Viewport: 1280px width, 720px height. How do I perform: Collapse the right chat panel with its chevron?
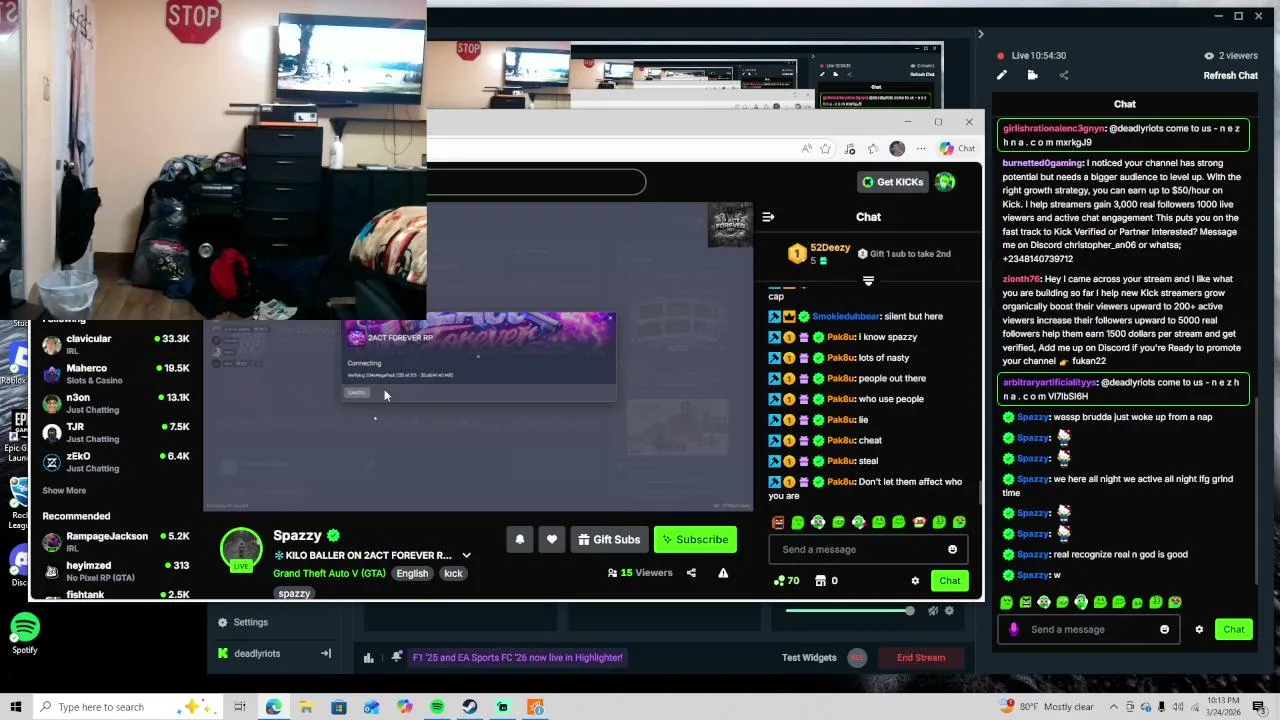980,34
